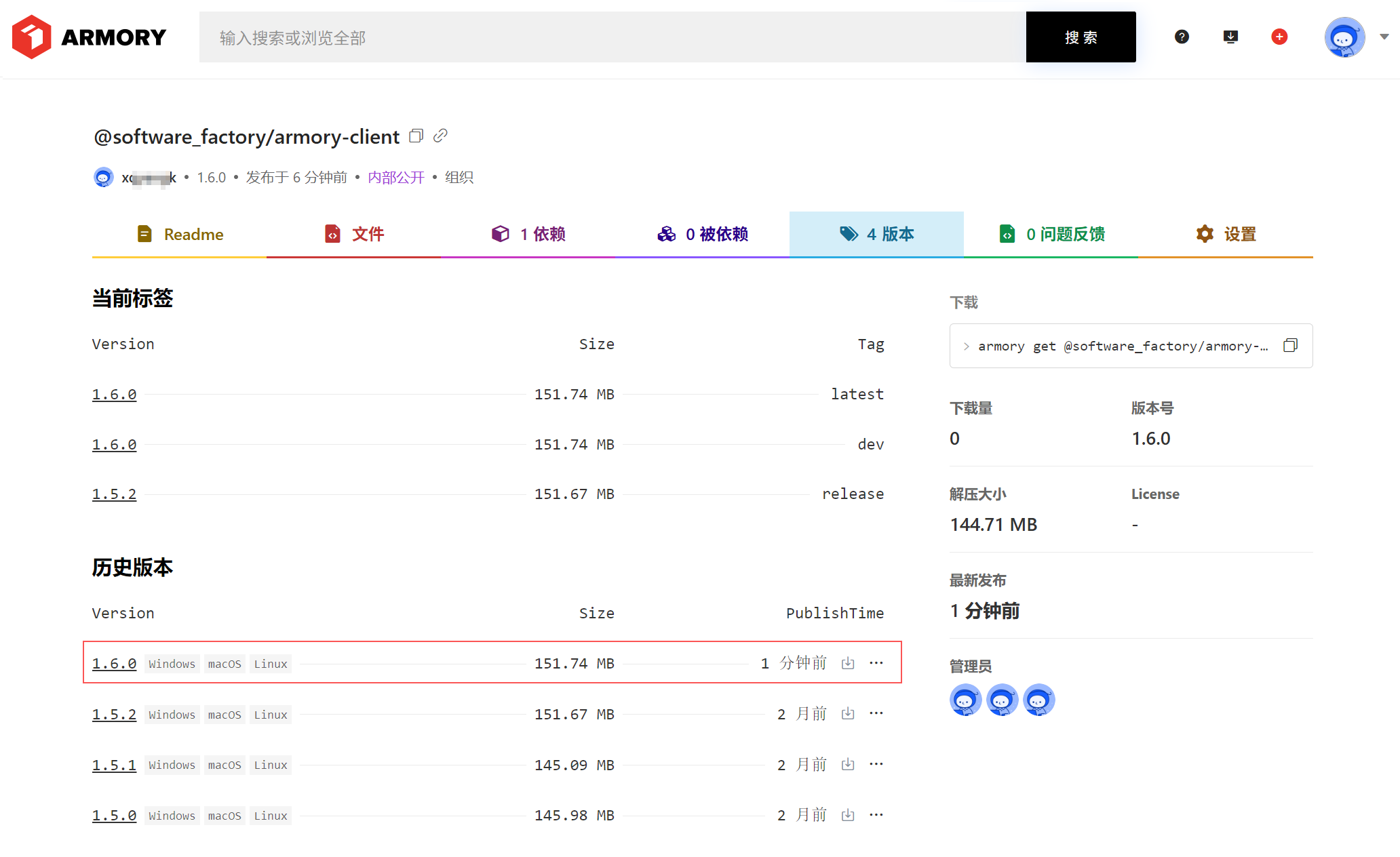Download version 1.5.2 from the history list
1400x857 pixels.
pos(848,713)
